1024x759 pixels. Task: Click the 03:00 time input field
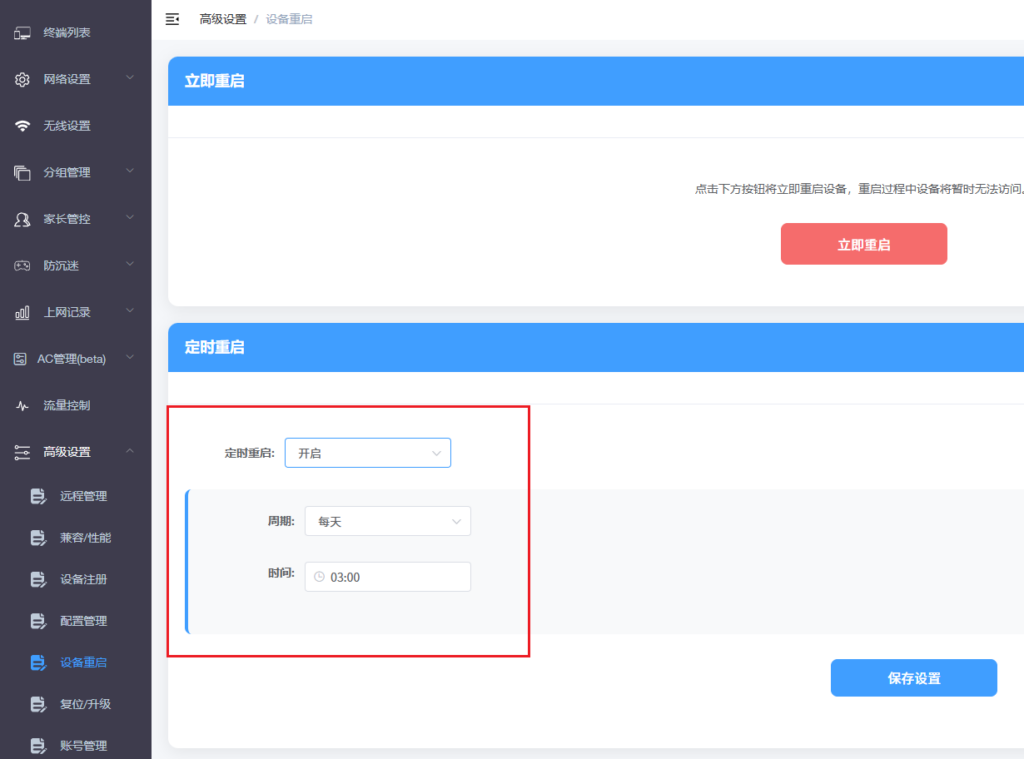click(x=396, y=577)
